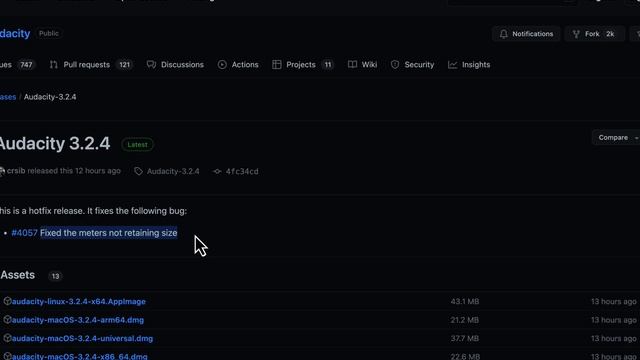Click package icon for linux AppImage asset
Screen dimensions: 640x360
tap(7, 301)
